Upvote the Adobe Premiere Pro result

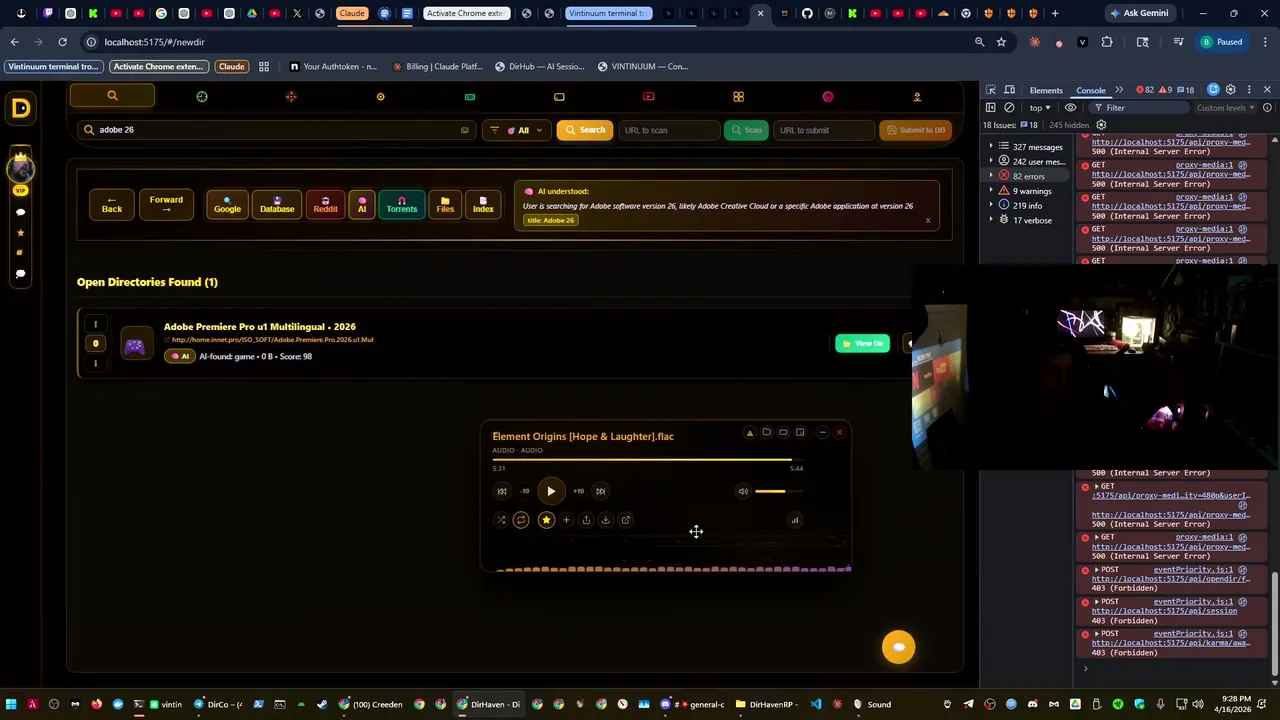tap(96, 324)
